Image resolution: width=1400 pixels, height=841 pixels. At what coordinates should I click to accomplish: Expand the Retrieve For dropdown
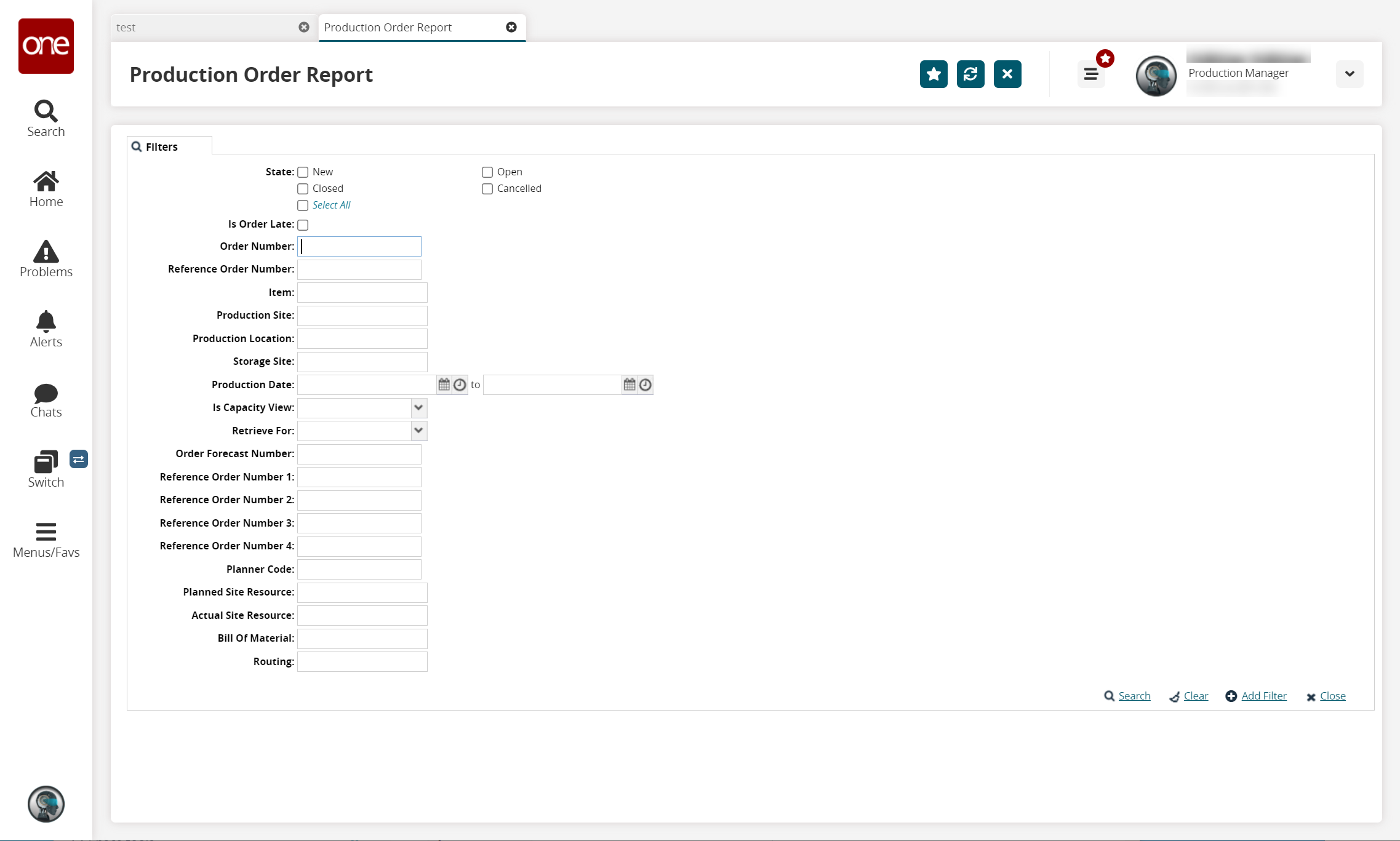pos(418,431)
